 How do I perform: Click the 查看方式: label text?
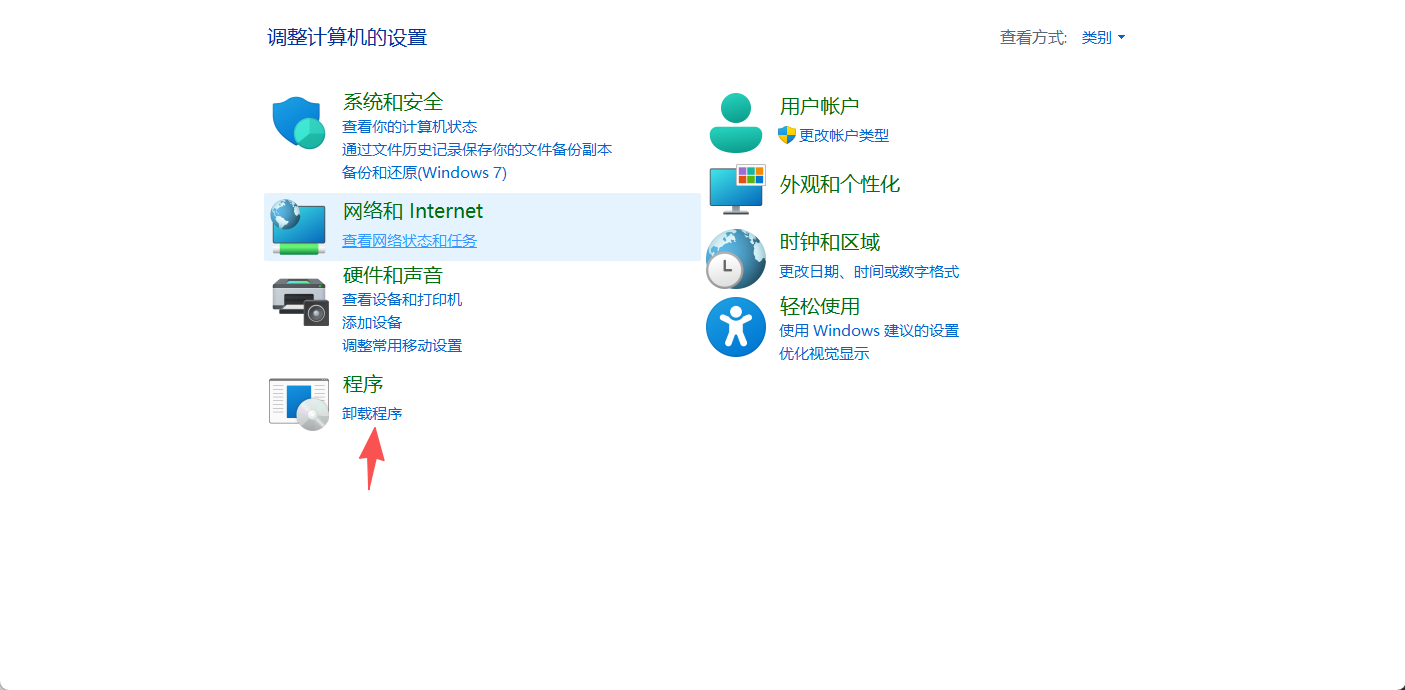point(1034,37)
